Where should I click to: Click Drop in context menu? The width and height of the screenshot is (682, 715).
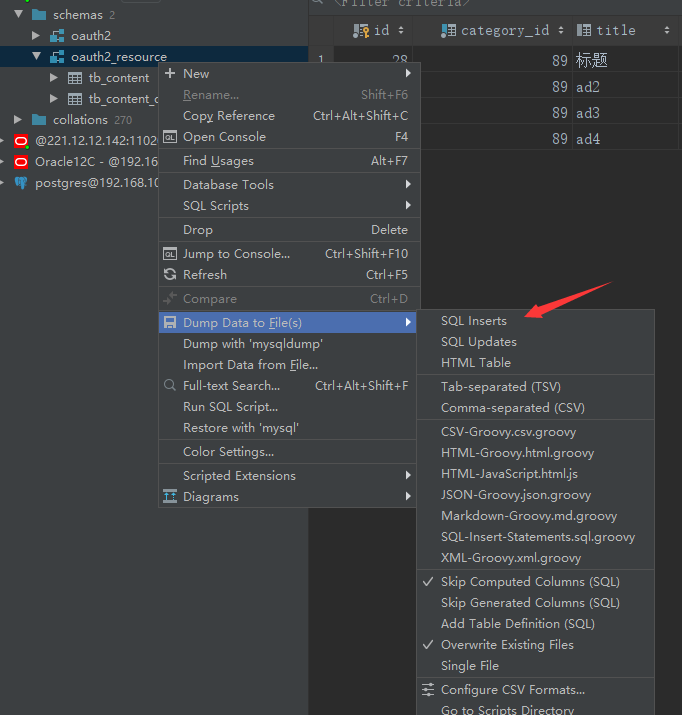(x=289, y=230)
